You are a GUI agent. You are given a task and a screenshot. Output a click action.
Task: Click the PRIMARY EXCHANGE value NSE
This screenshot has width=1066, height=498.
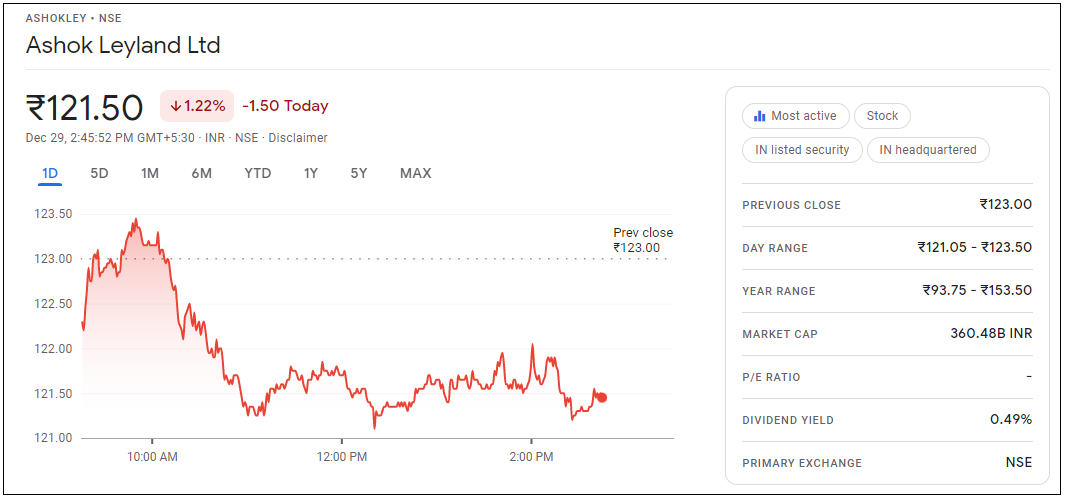point(1018,463)
